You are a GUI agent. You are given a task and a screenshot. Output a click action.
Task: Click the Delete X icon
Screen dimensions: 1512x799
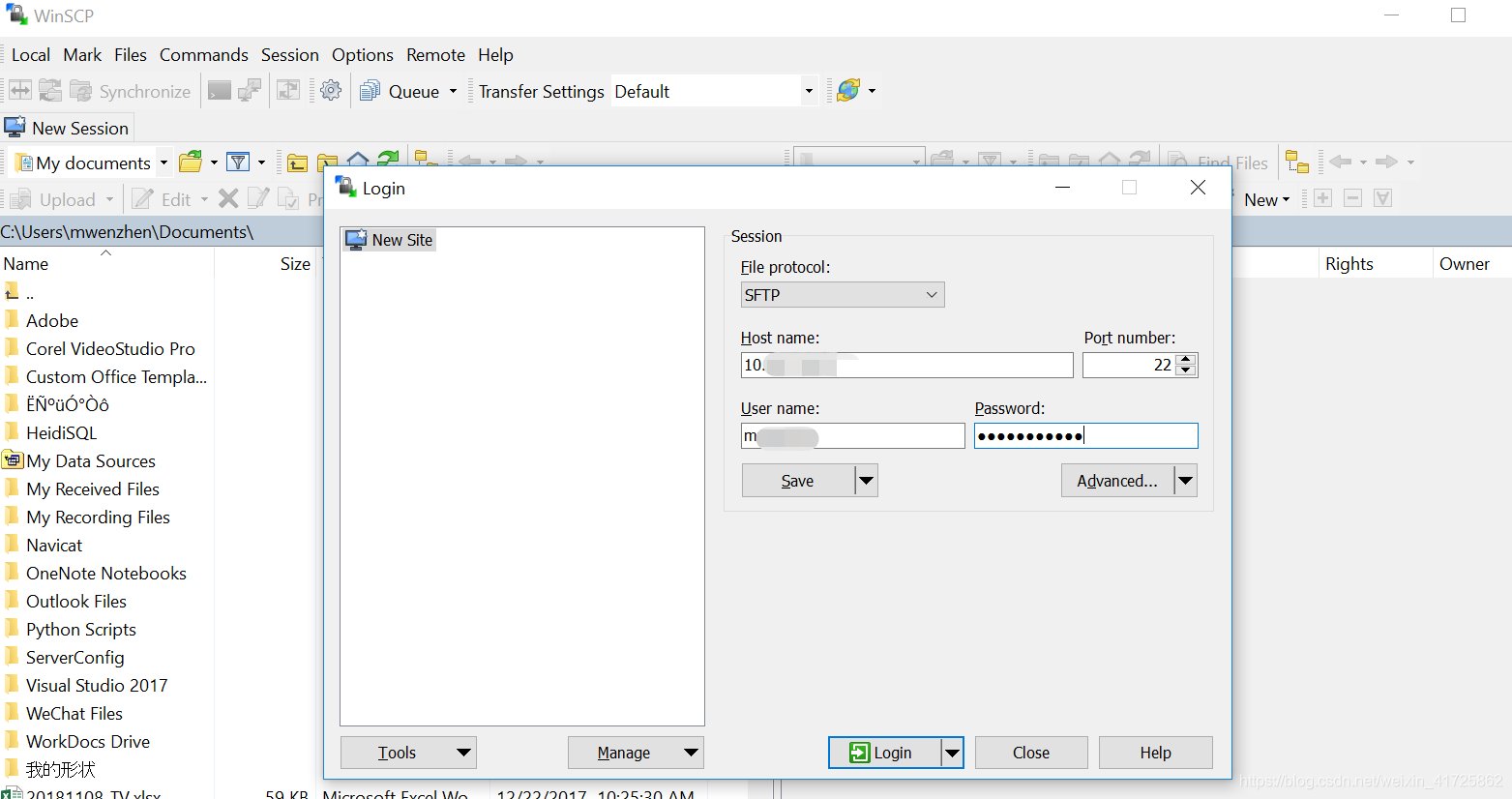[228, 199]
